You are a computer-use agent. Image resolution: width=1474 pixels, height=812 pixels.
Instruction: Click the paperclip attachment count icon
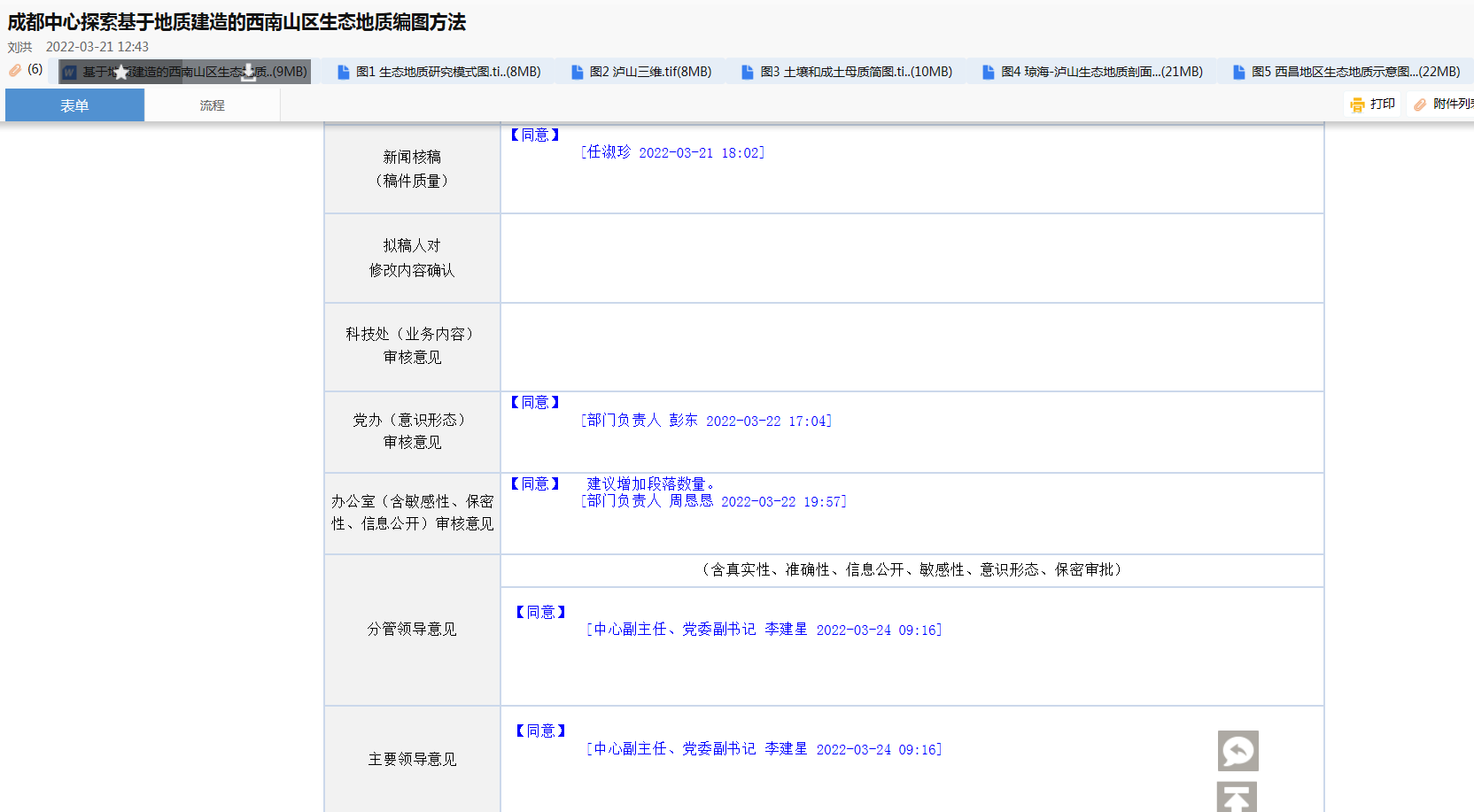pos(15,70)
